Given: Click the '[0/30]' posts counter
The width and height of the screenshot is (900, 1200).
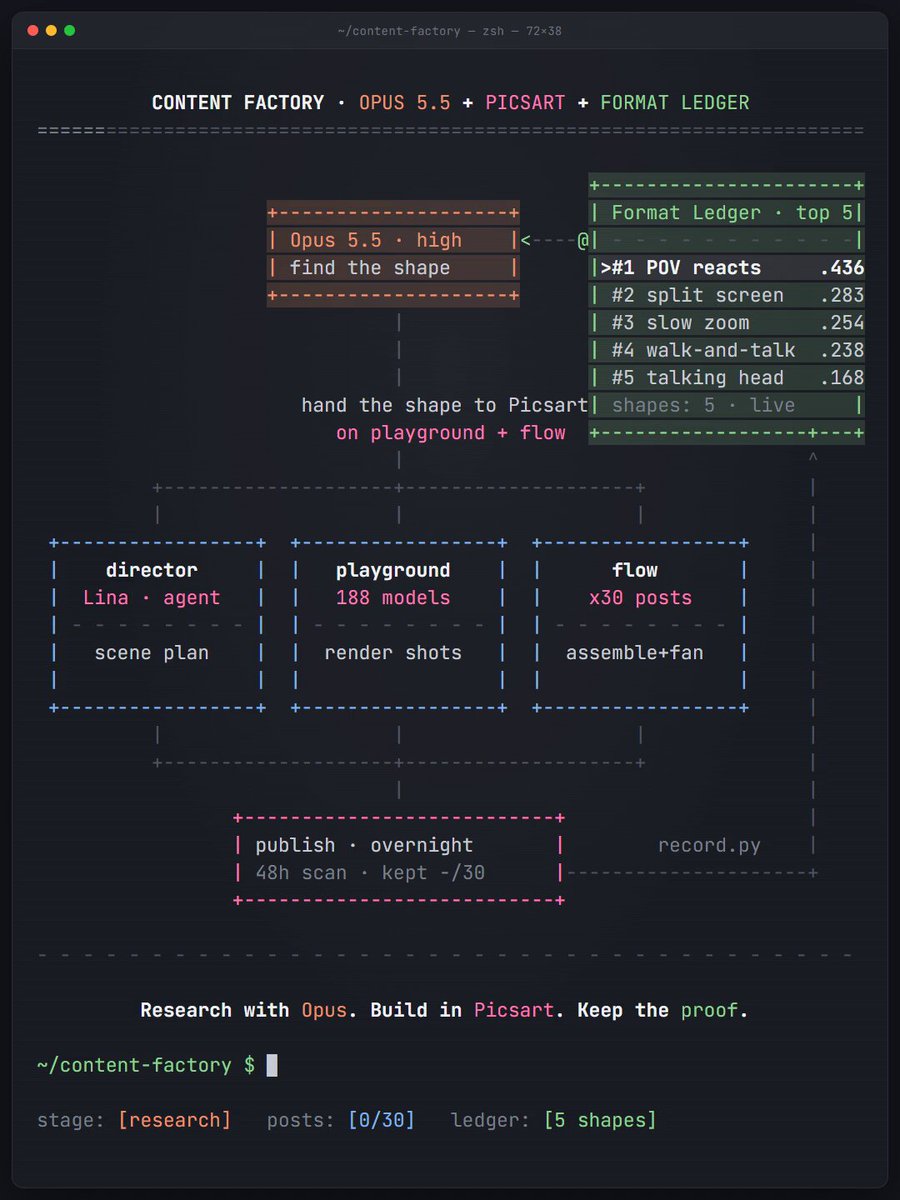Looking at the screenshot, I should pyautogui.click(x=381, y=1120).
